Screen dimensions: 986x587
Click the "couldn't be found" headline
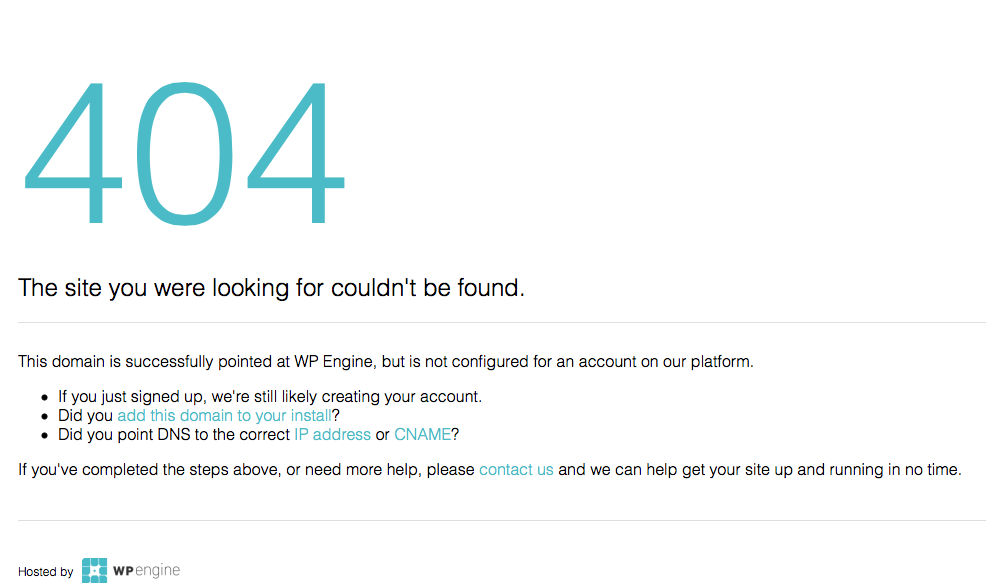click(x=271, y=288)
